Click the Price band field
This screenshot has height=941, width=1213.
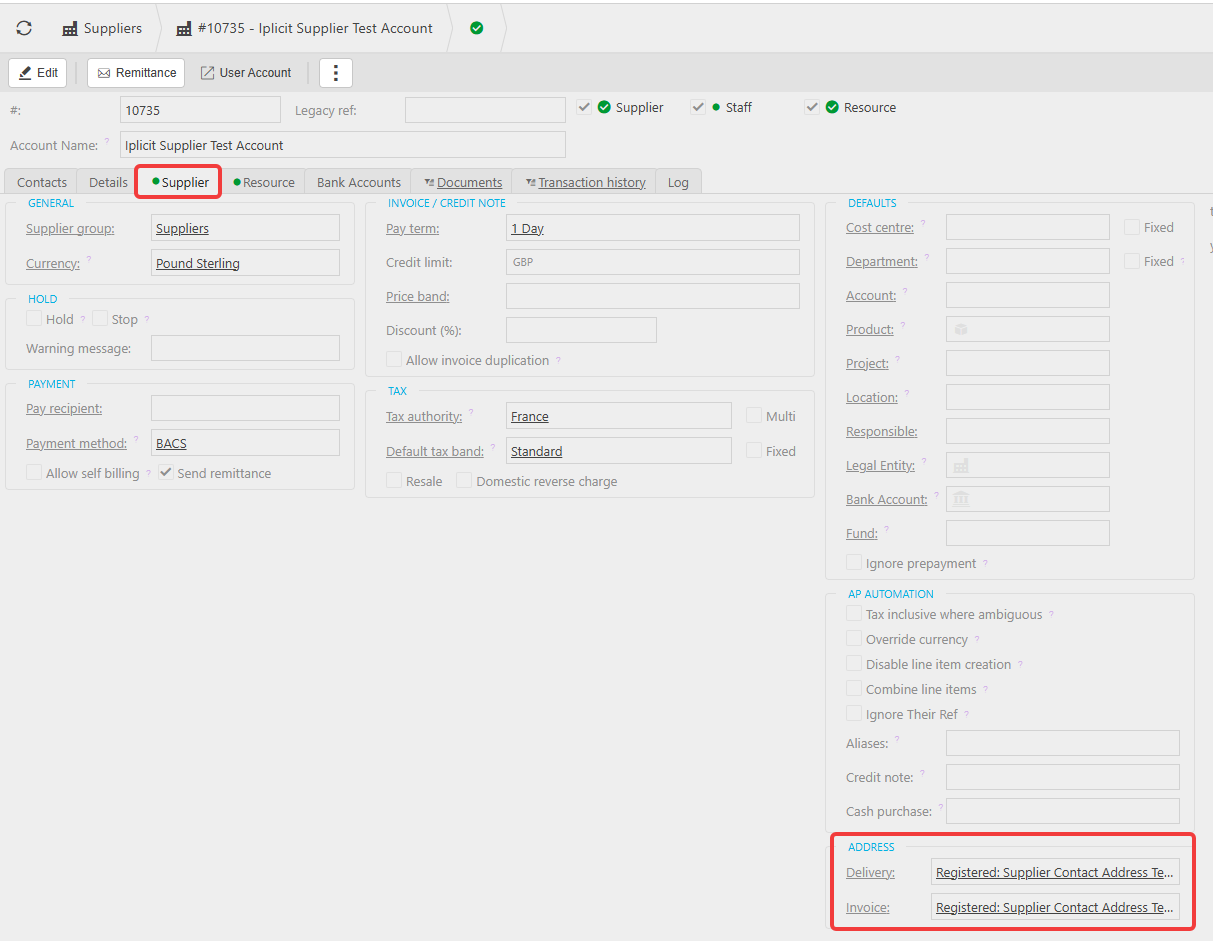pos(653,296)
